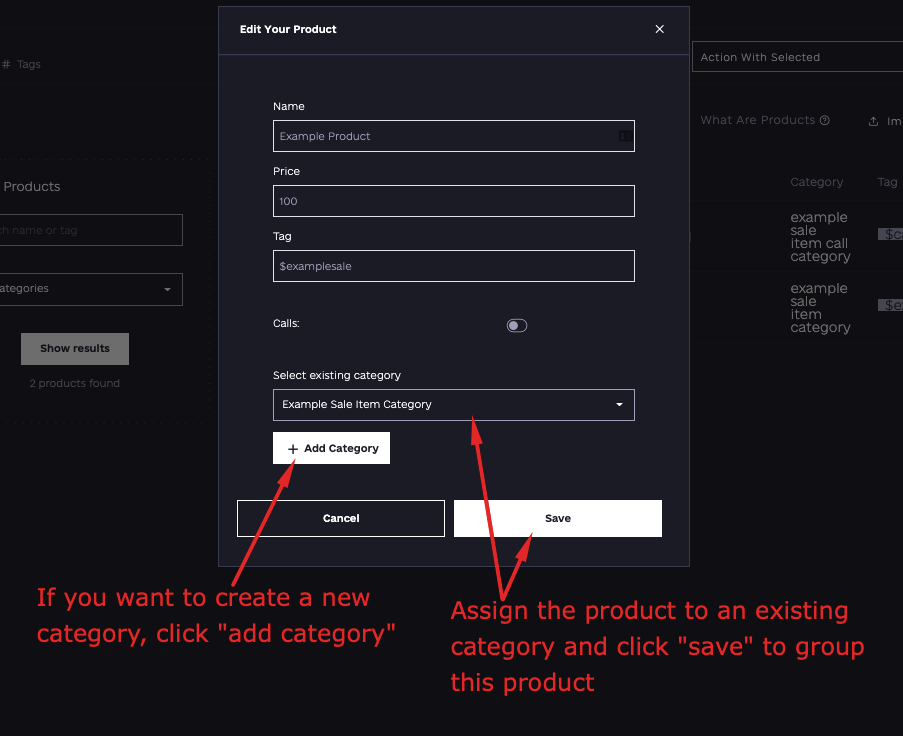The width and height of the screenshot is (903, 736).
Task: Click the search by name or tag box
Action: coord(90,230)
